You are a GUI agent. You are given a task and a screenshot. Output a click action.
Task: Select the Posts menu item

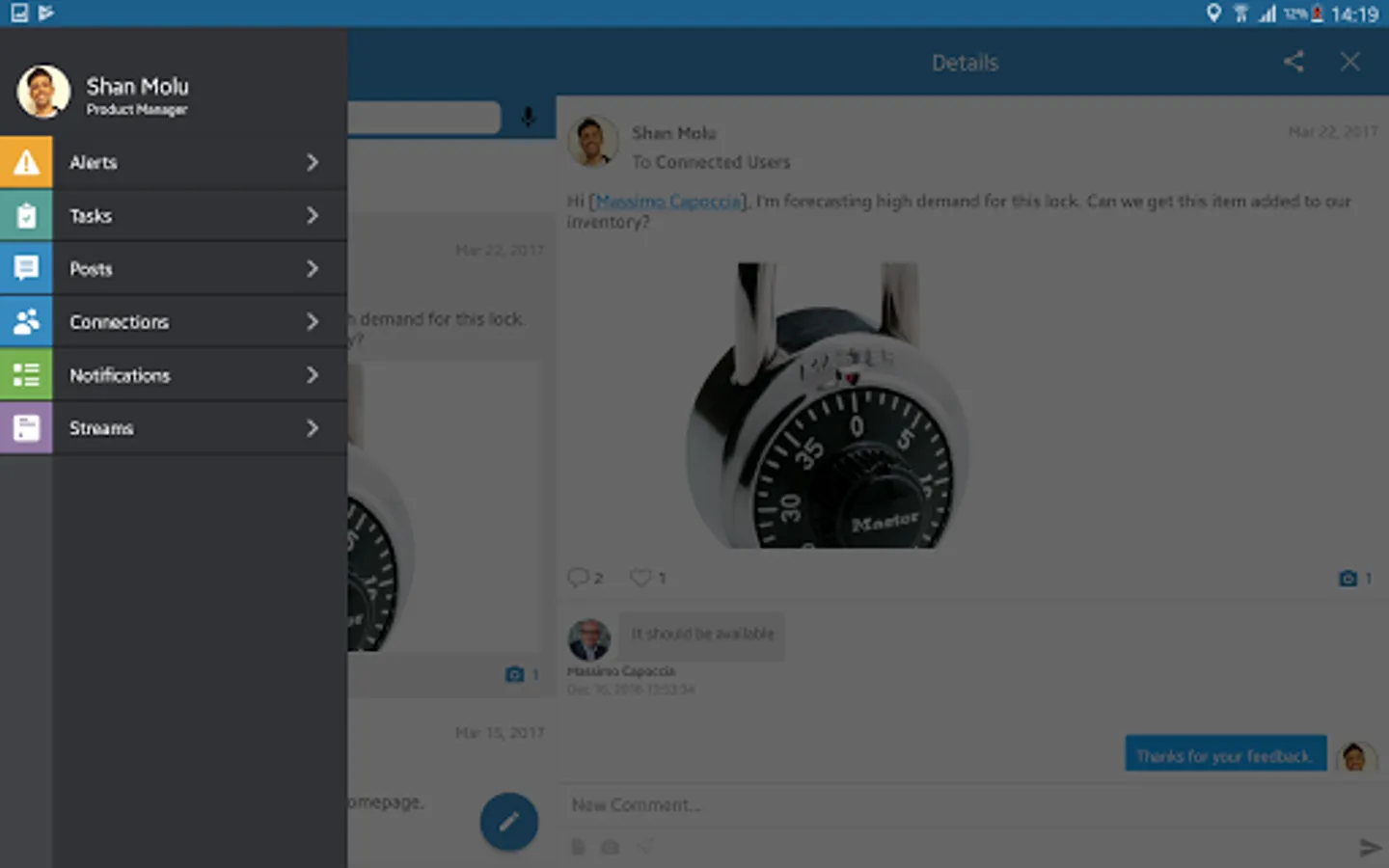(174, 268)
